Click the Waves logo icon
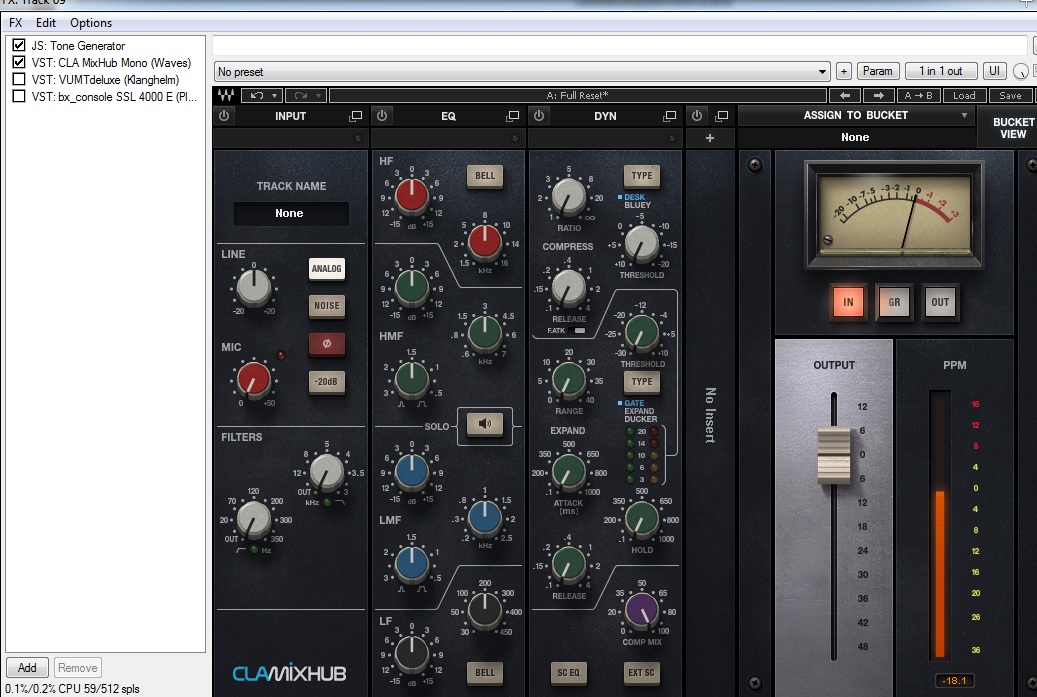Screen dimensions: 1037x697 226,95
